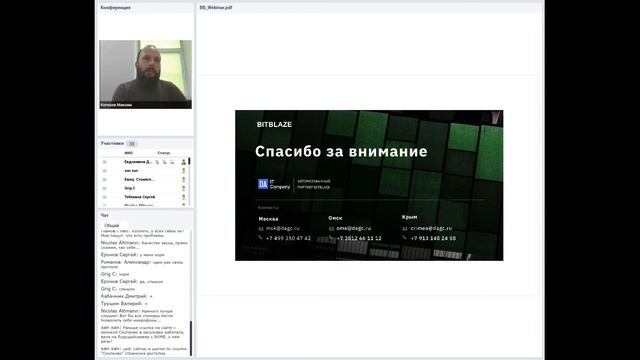The height and width of the screenshot is (360, 640).
Task: Click the camera icon in the first participant row
Action: click(x=165, y=162)
